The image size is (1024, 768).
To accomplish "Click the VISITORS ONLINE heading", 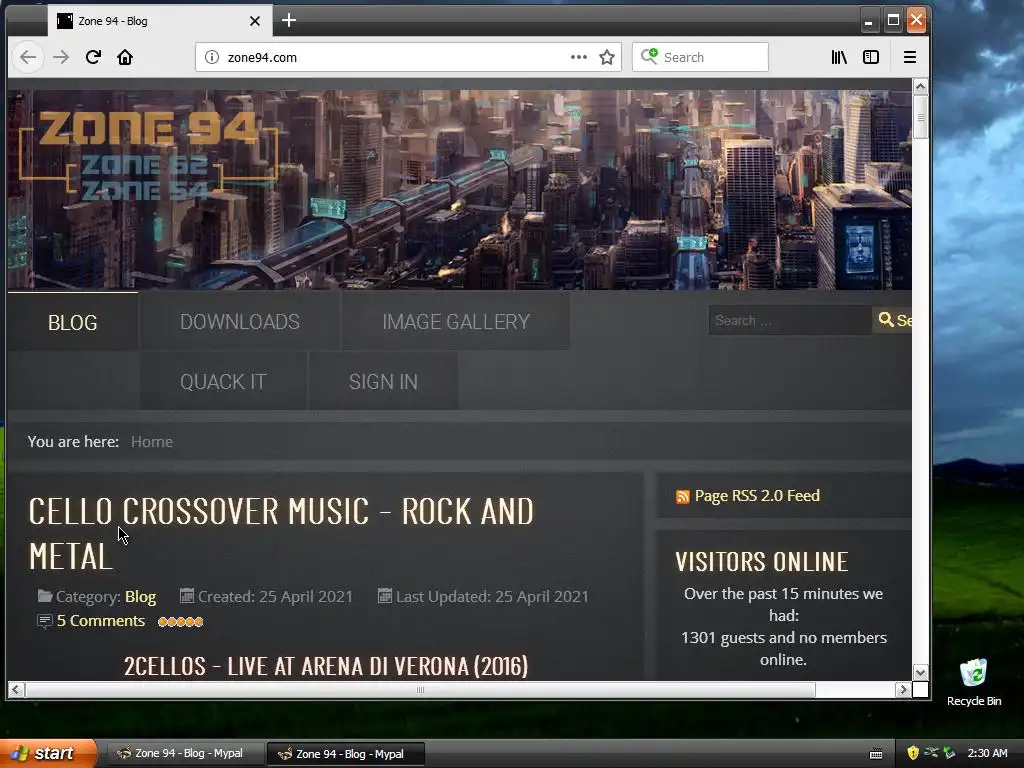I will point(761,562).
